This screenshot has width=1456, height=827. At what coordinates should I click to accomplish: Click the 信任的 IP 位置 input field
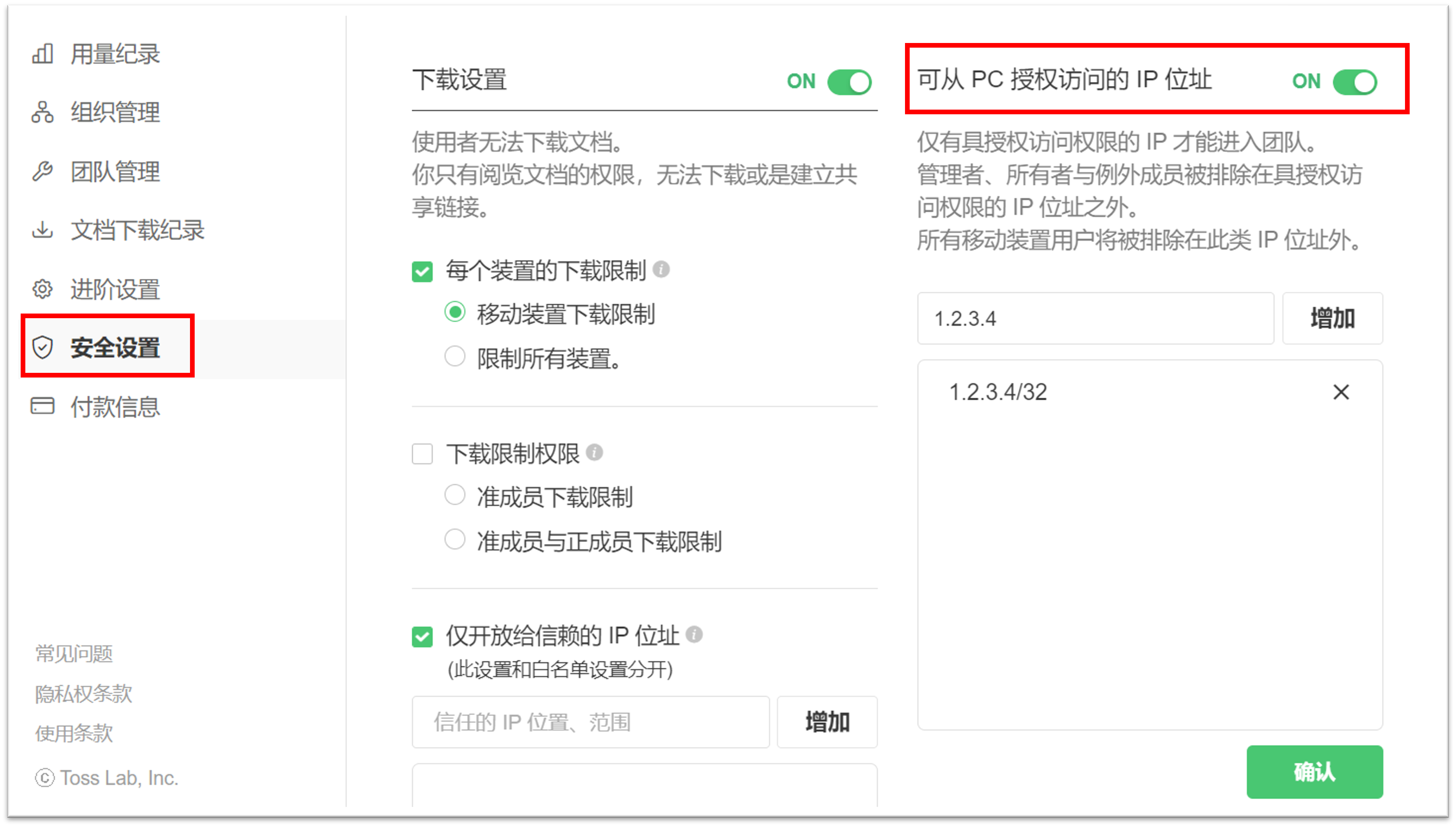tap(590, 722)
